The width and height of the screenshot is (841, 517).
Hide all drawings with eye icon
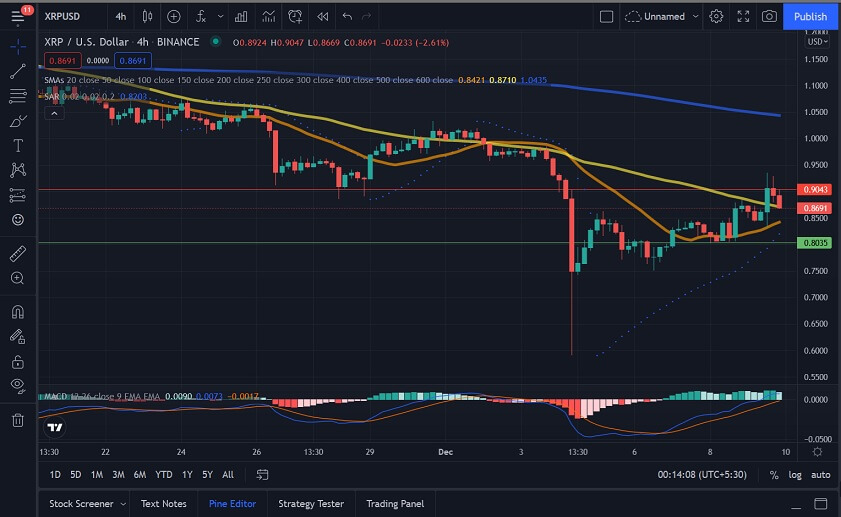coord(17,385)
